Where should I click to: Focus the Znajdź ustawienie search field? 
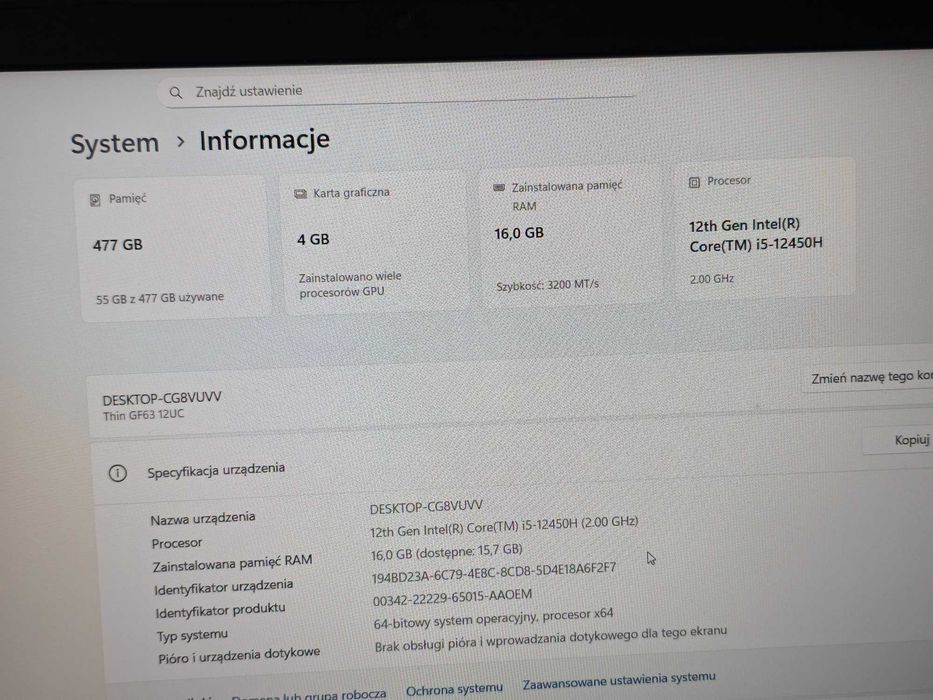tap(396, 92)
